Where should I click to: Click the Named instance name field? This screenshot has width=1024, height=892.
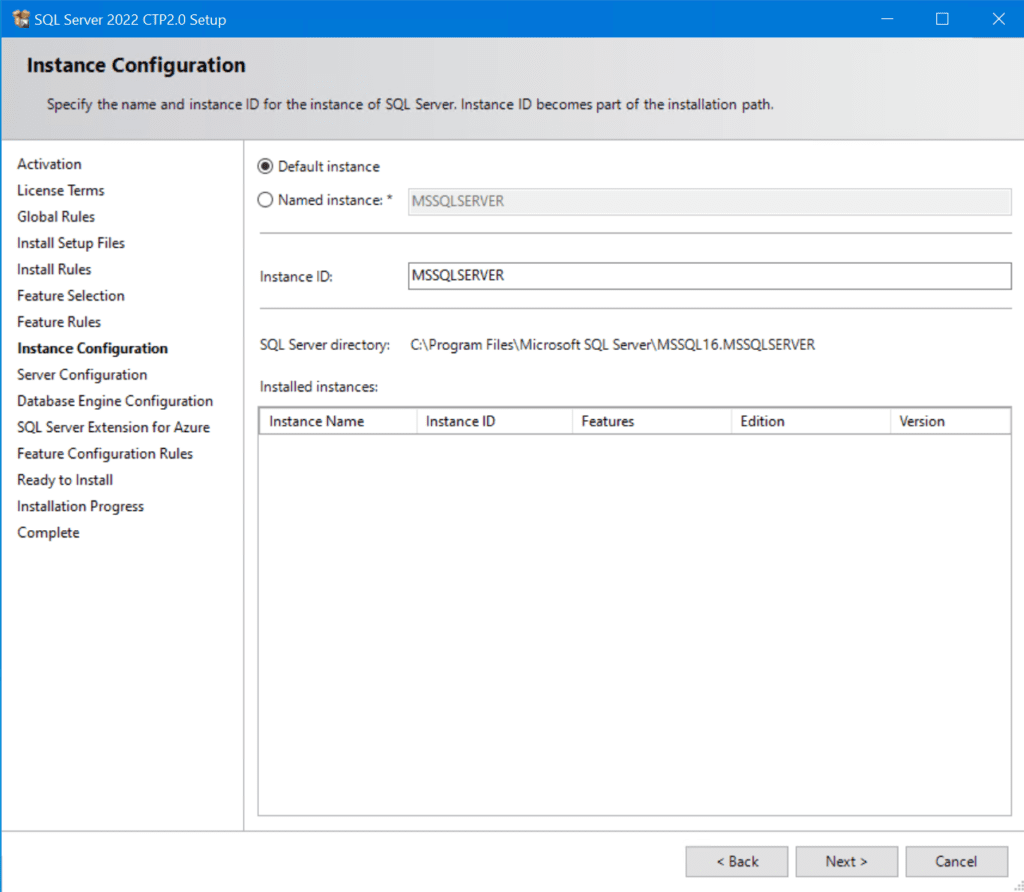pos(709,201)
